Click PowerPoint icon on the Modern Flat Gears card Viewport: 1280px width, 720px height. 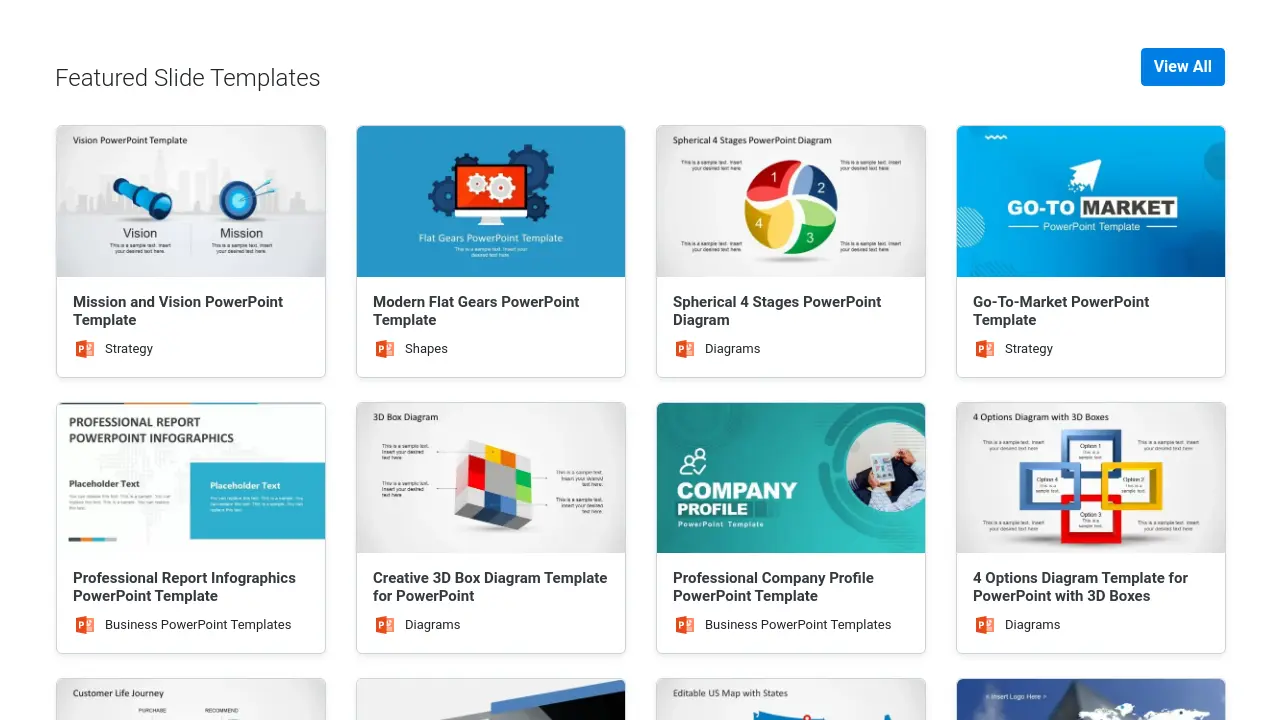[x=385, y=349]
